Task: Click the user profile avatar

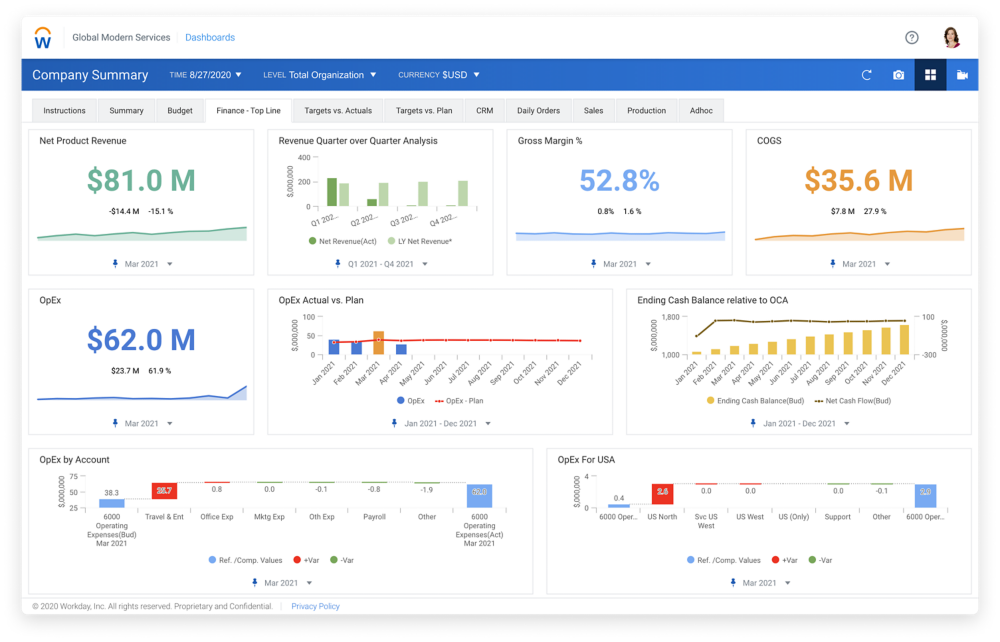Action: tap(950, 36)
